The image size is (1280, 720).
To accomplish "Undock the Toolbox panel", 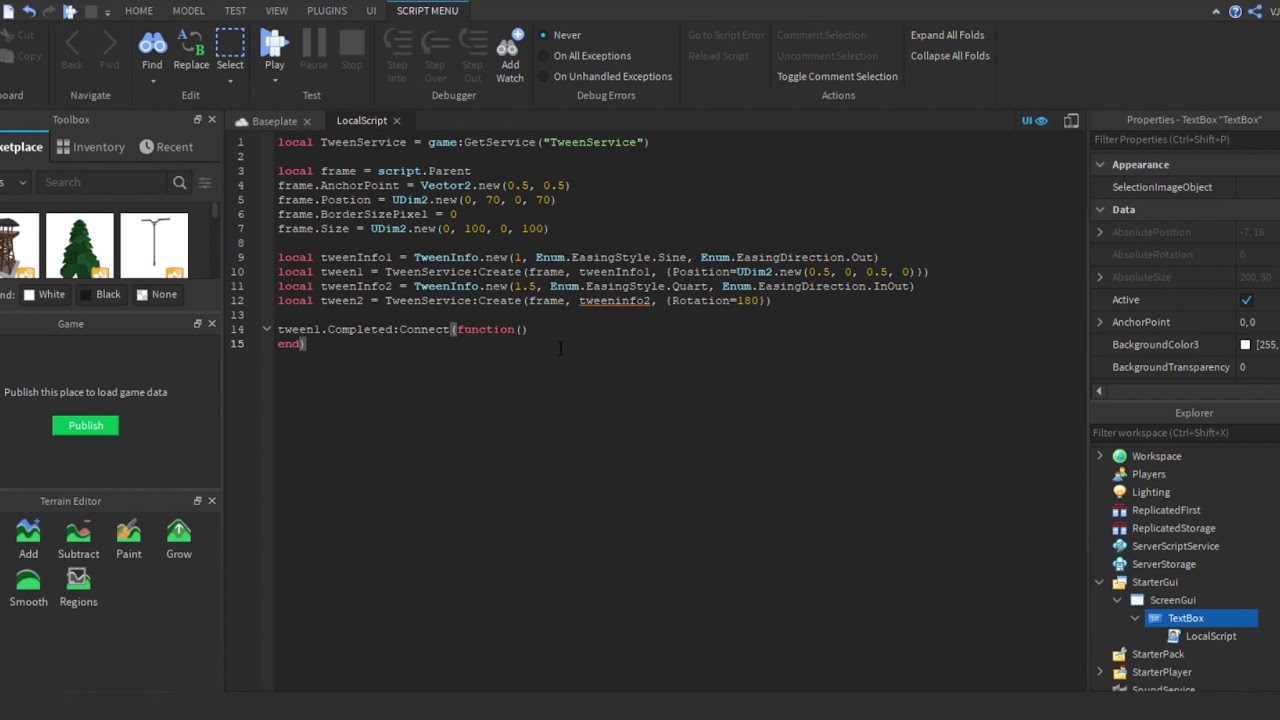I will 197,120.
